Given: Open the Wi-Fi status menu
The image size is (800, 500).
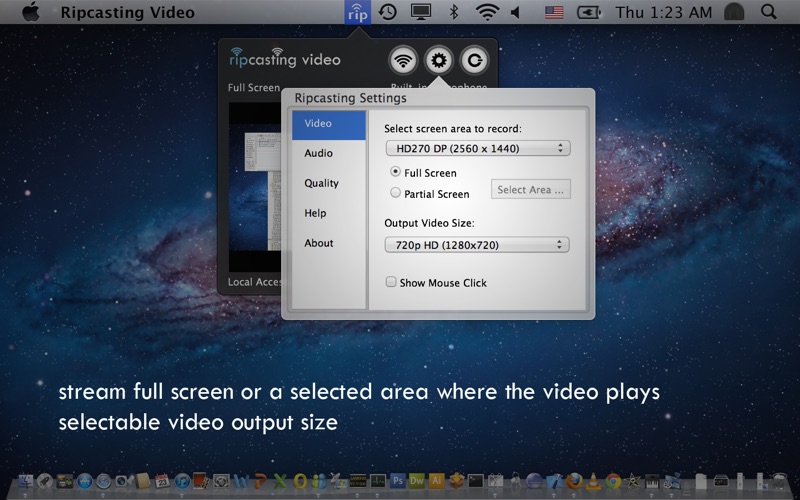Looking at the screenshot, I should [487, 12].
